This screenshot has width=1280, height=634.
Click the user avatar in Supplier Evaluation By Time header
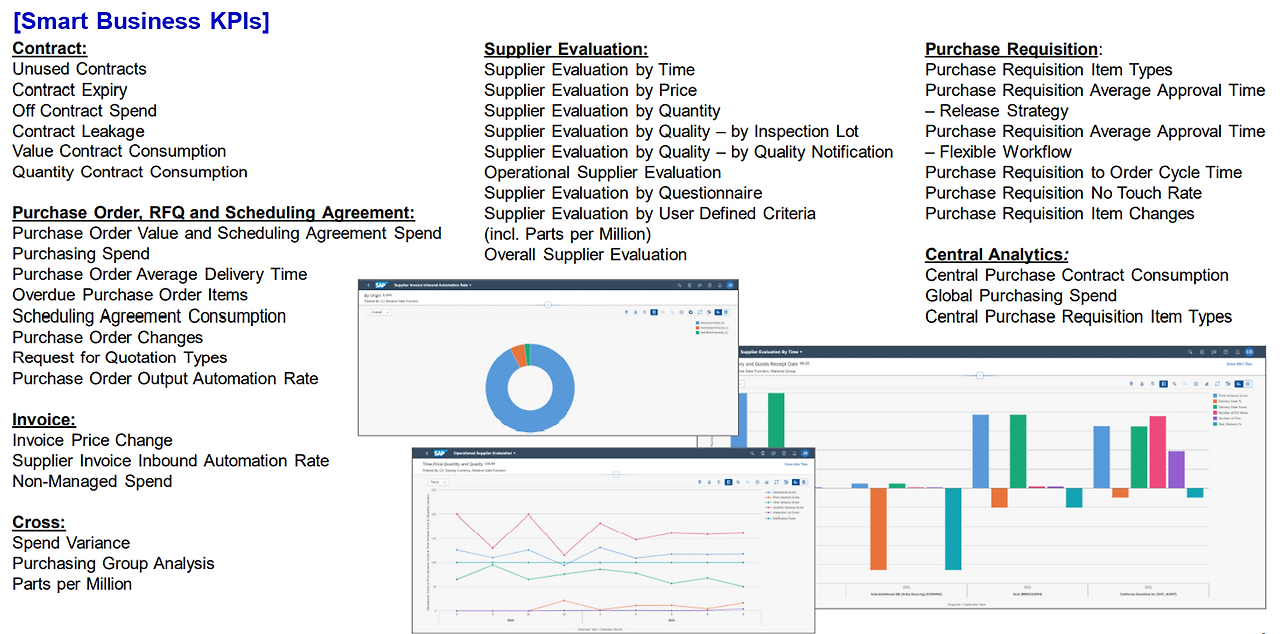(x=1248, y=352)
